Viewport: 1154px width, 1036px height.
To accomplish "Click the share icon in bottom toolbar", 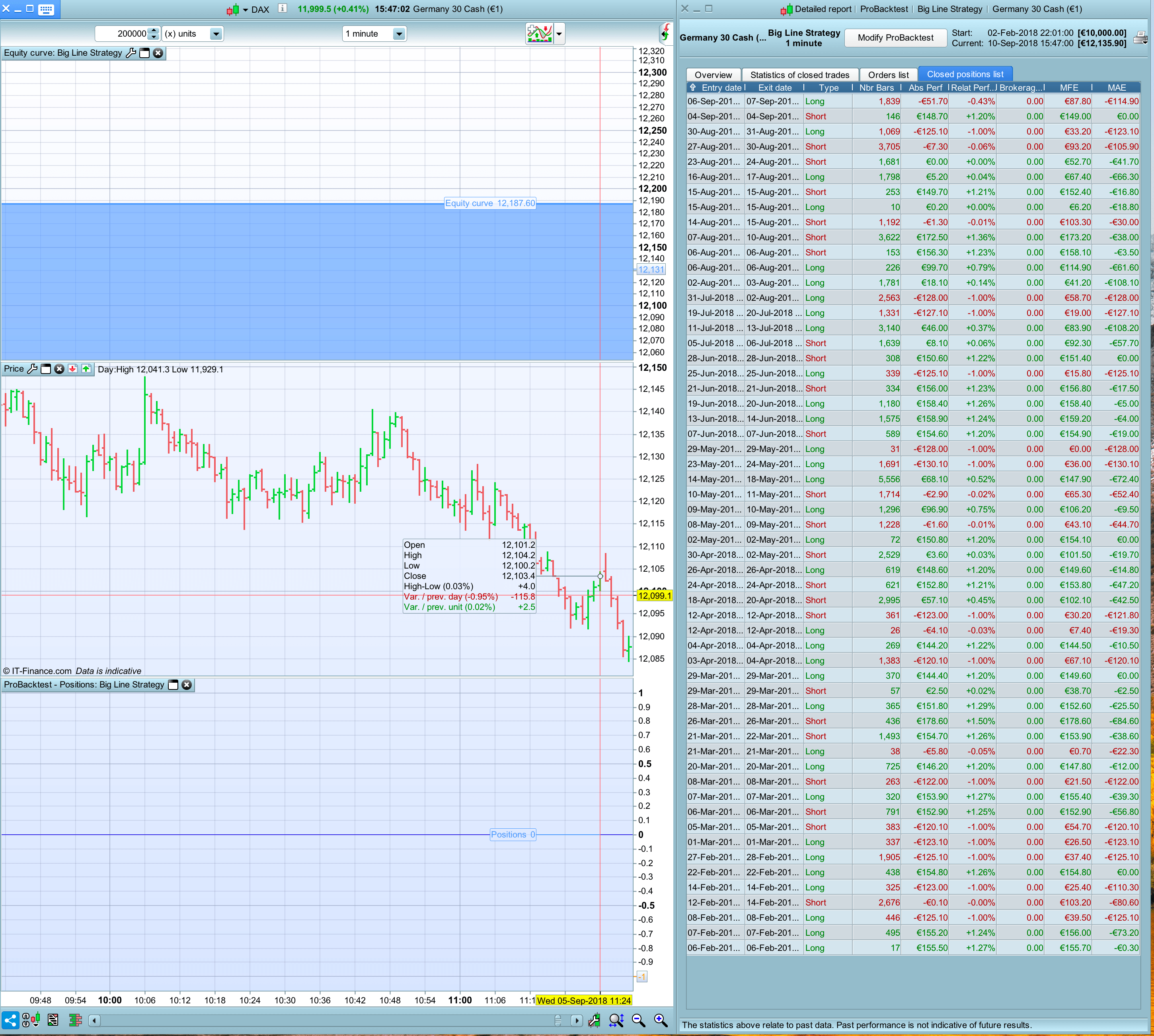I will coord(10,1020).
